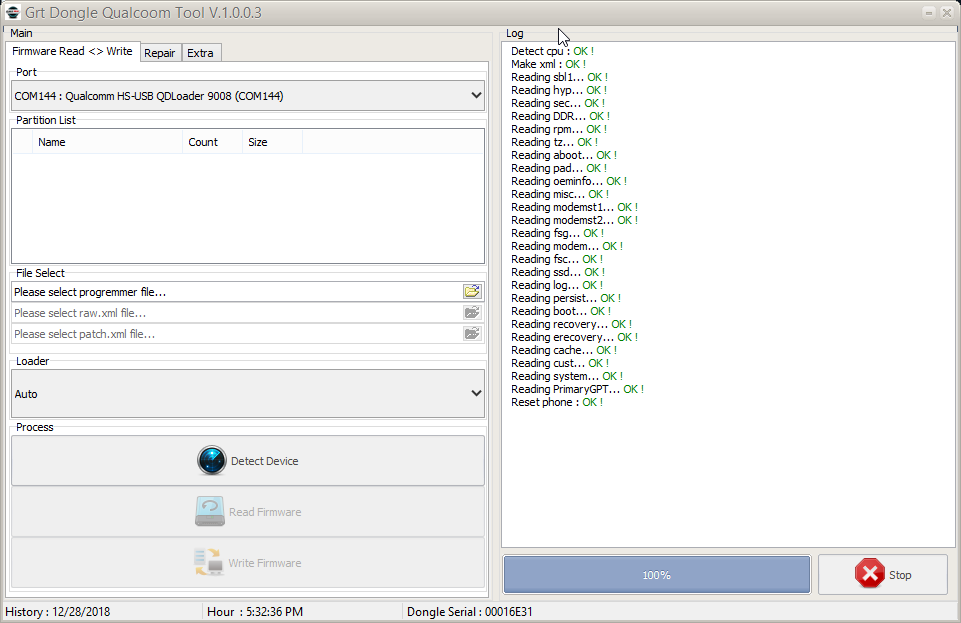Click patch.xml file browse folder icon
The image size is (961, 623).
(472, 333)
